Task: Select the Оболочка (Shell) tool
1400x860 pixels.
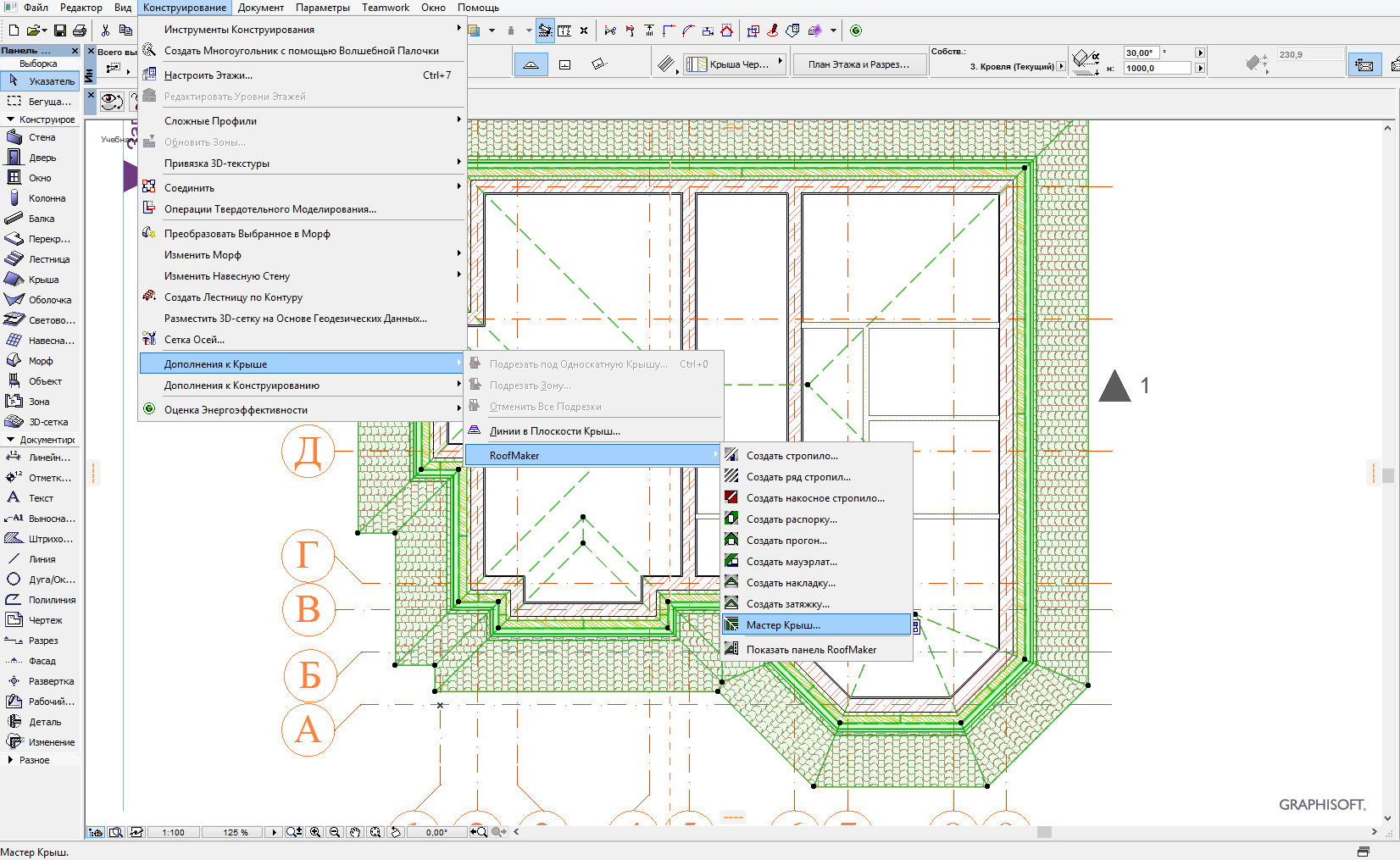Action: click(x=40, y=300)
